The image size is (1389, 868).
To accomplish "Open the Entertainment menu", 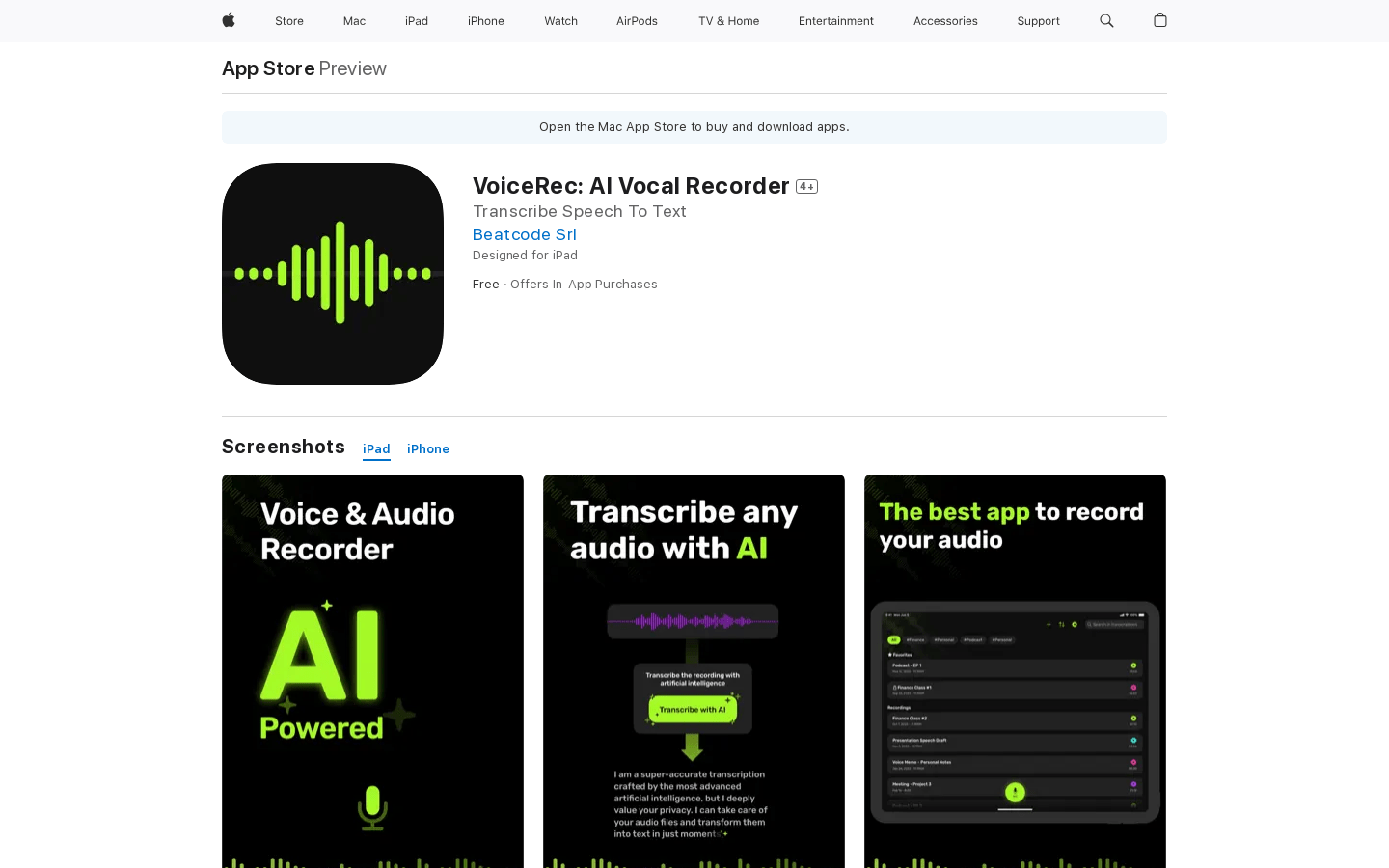I will [835, 20].
